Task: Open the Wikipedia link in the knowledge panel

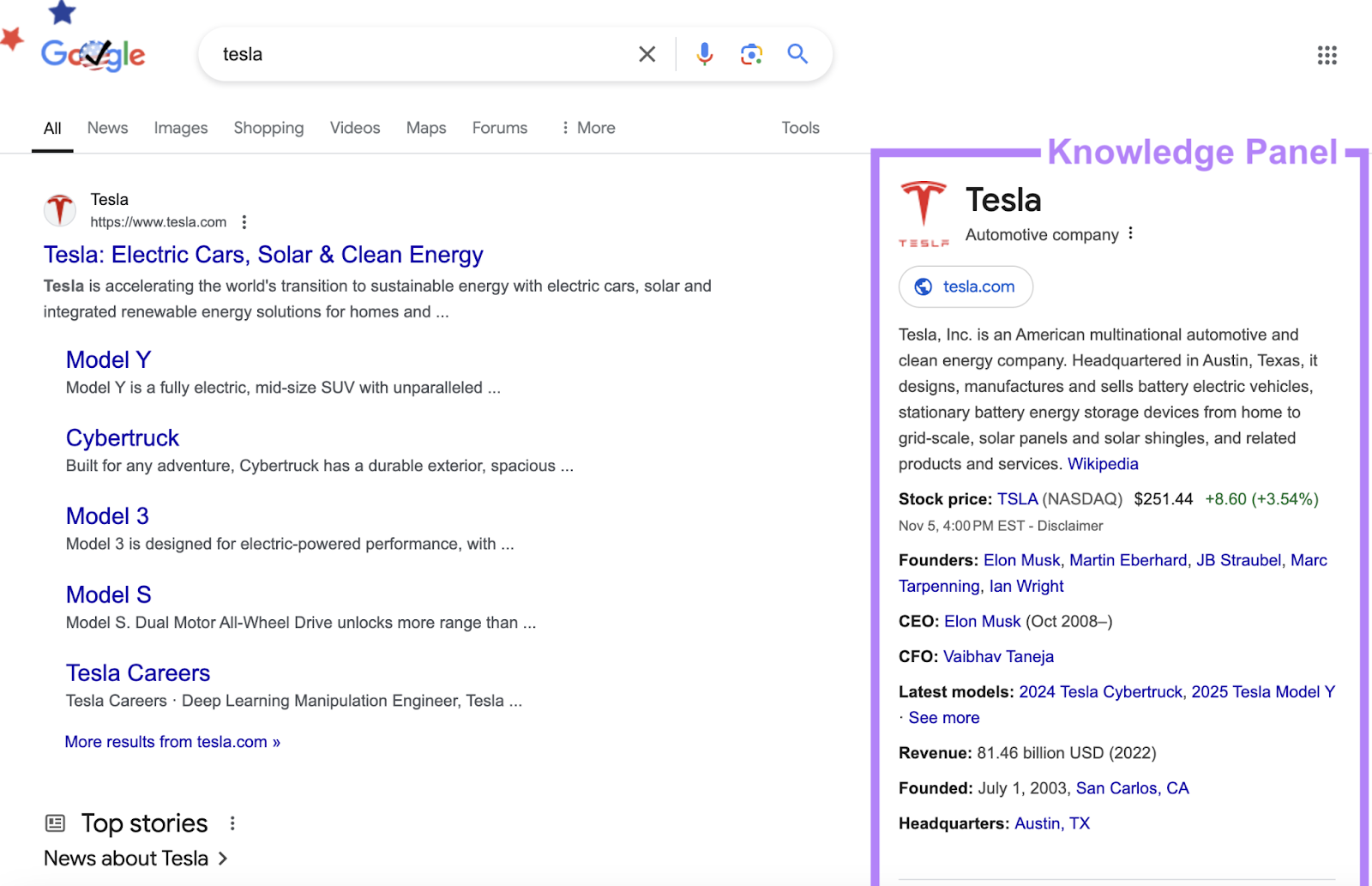Action: [x=1103, y=463]
